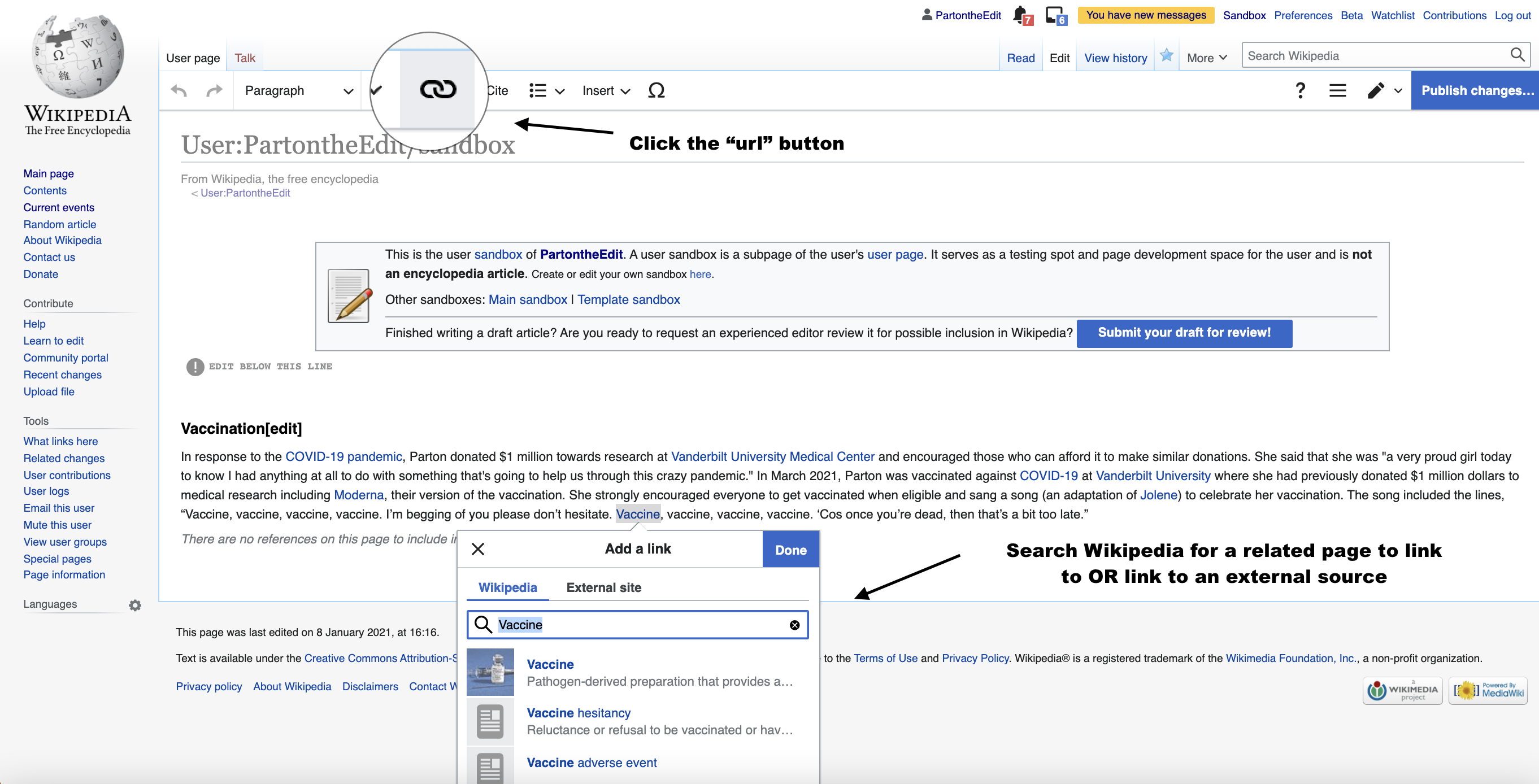Image resolution: width=1539 pixels, height=784 pixels.
Task: Click the pencil switch-editor icon
Action: click(x=1376, y=90)
